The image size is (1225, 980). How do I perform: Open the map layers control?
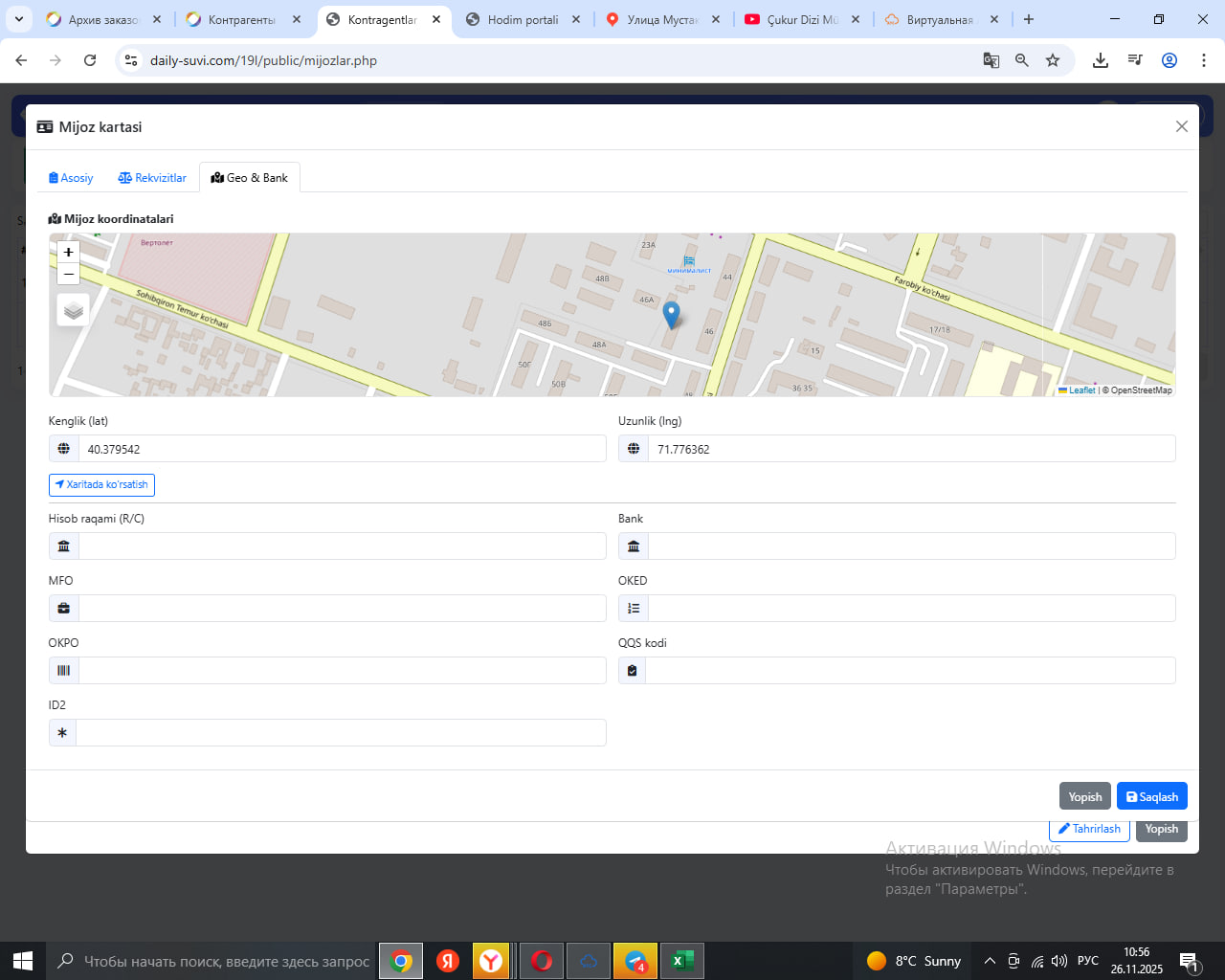point(73,310)
